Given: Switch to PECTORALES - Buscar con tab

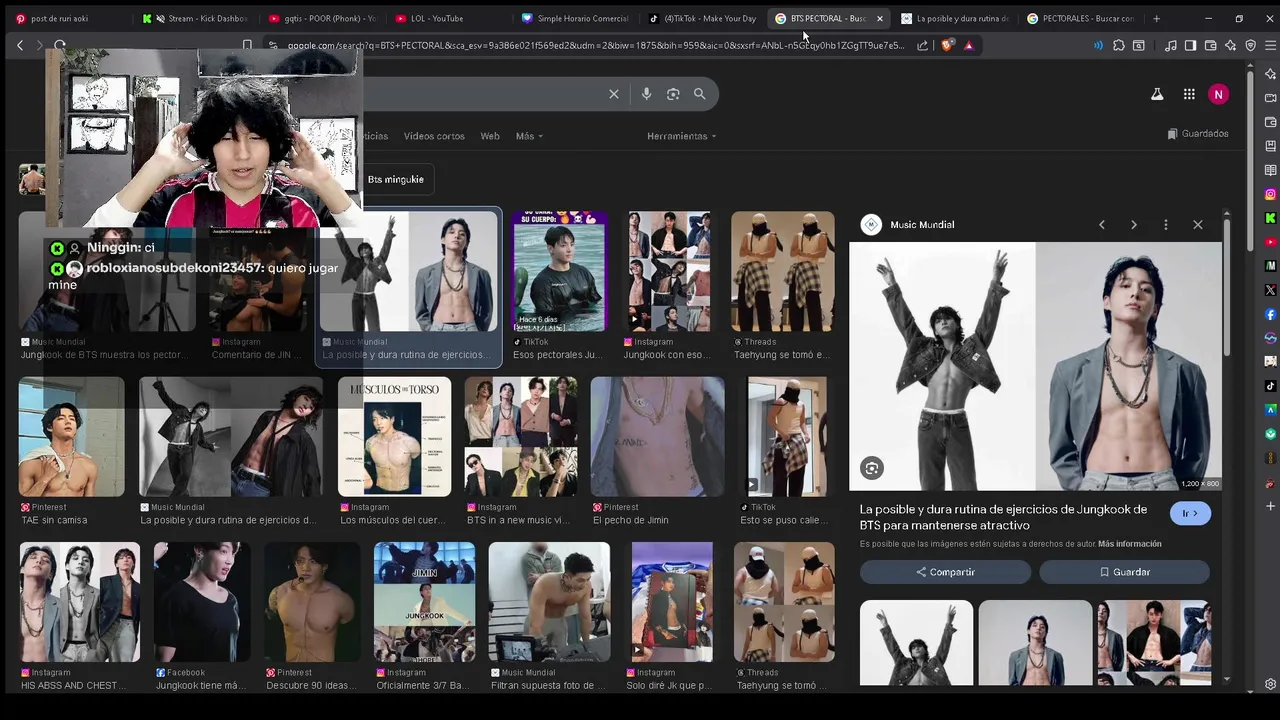Looking at the screenshot, I should tap(1080, 18).
